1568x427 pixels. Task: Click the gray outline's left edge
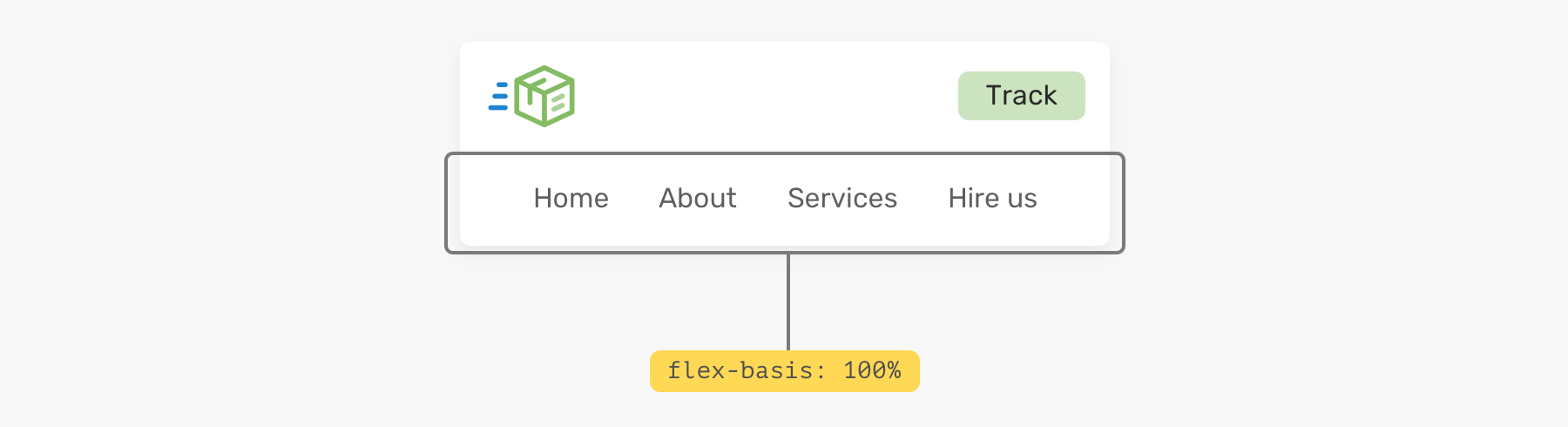447,203
